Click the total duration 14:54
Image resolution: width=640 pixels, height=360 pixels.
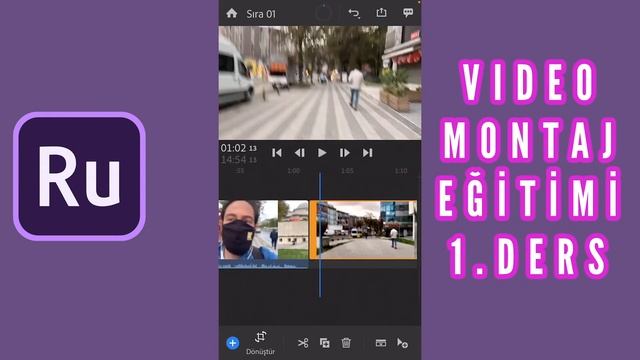[x=239, y=160]
